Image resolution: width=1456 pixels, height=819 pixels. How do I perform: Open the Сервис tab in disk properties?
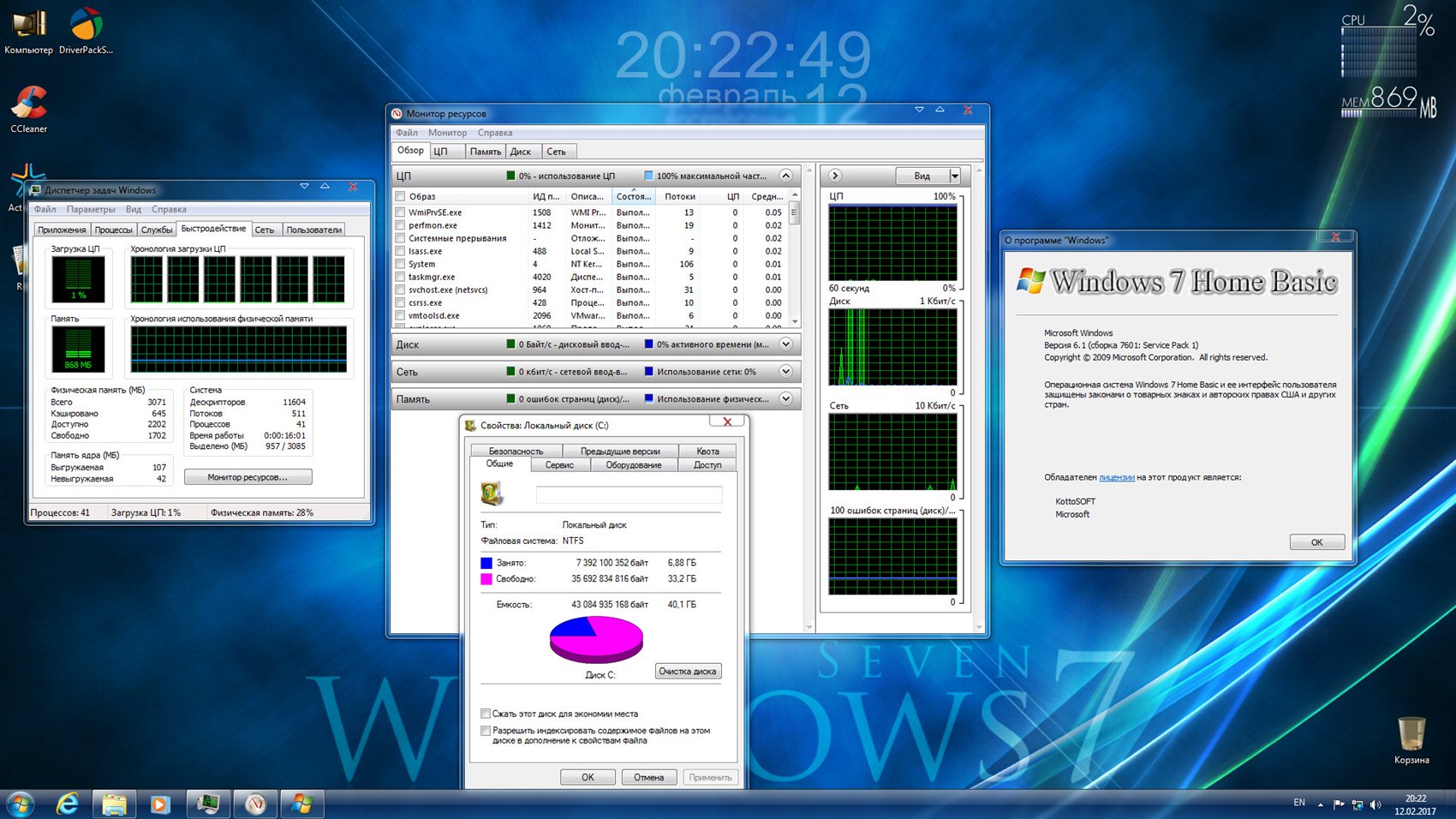coord(559,464)
